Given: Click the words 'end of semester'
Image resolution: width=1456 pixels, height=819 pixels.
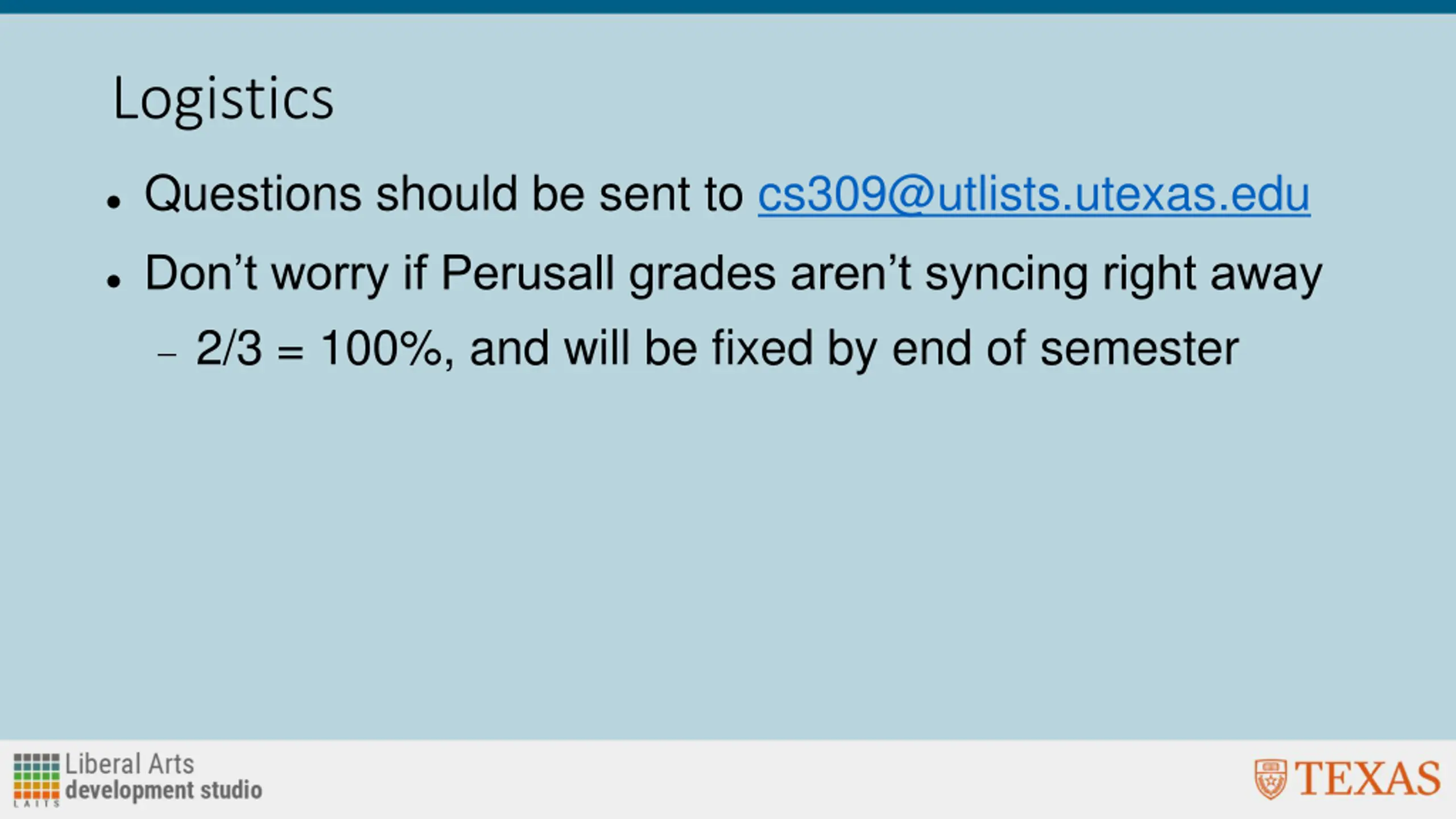Looking at the screenshot, I should (1065, 348).
